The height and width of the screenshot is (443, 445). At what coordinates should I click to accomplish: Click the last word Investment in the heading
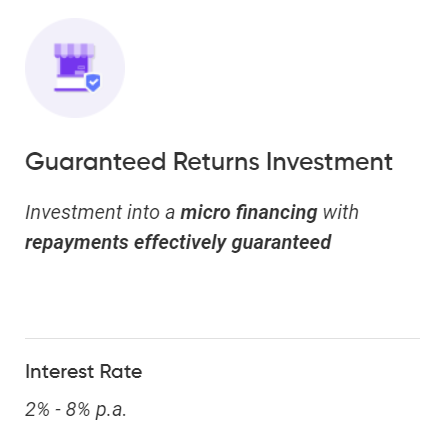click(x=329, y=162)
